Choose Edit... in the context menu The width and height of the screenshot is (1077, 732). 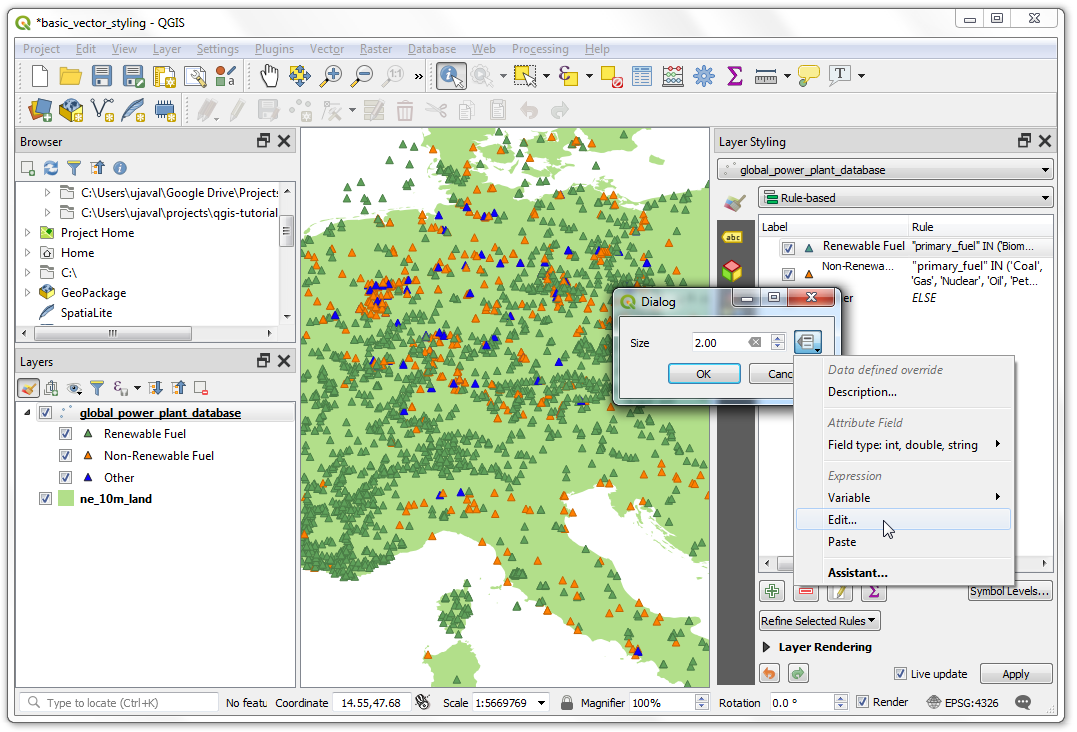(x=842, y=520)
